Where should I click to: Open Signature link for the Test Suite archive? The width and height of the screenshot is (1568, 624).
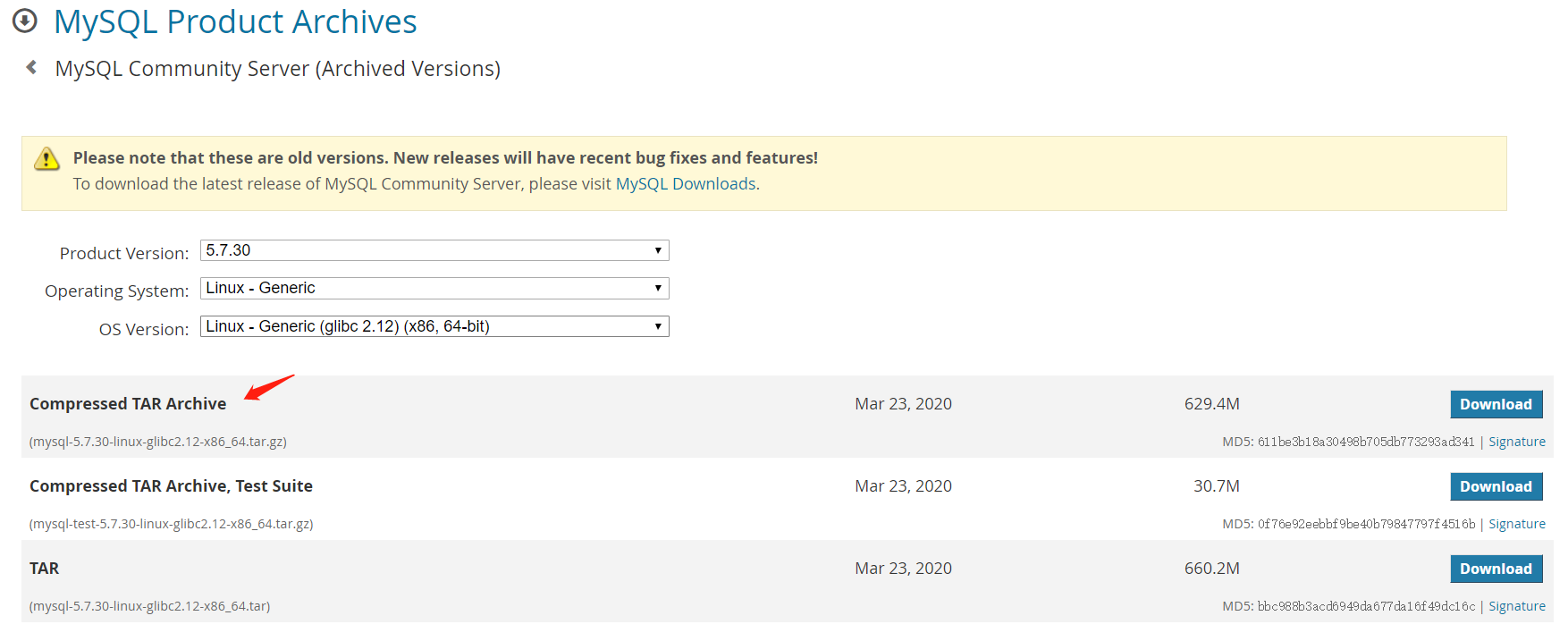1516,524
